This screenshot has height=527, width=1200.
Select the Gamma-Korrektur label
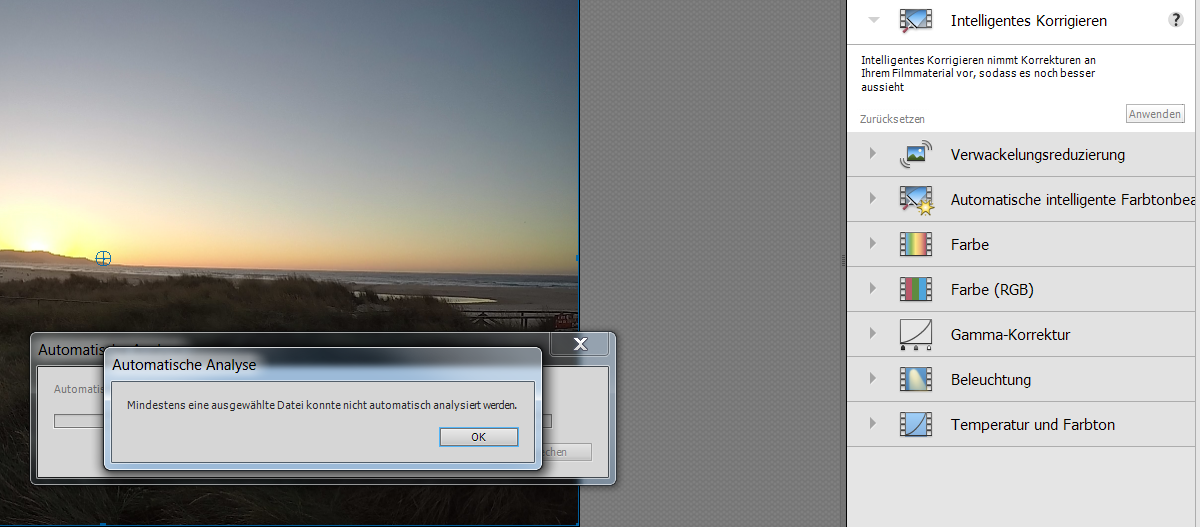coord(1010,334)
